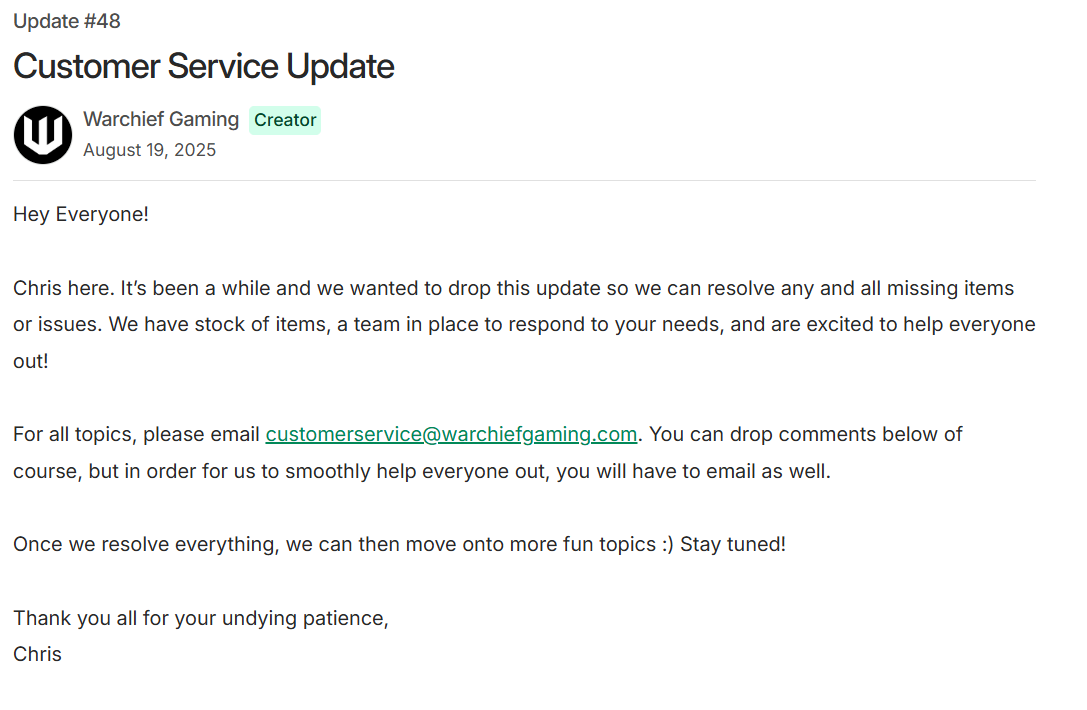Click the line beginning 'or issues. We have stock'
Image resolution: width=1087 pixels, height=710 pixels.
[523, 325]
